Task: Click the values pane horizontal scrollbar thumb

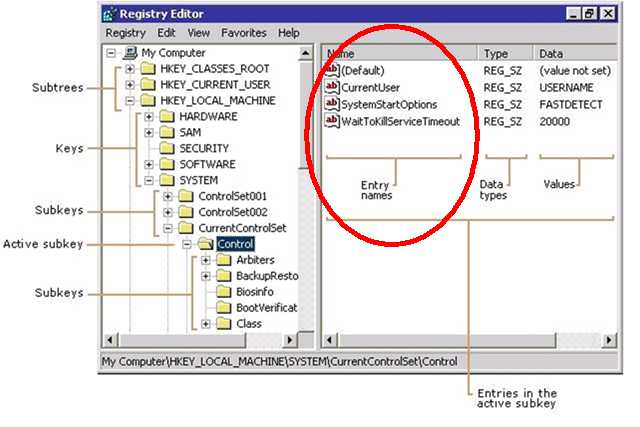Action: [x=447, y=340]
